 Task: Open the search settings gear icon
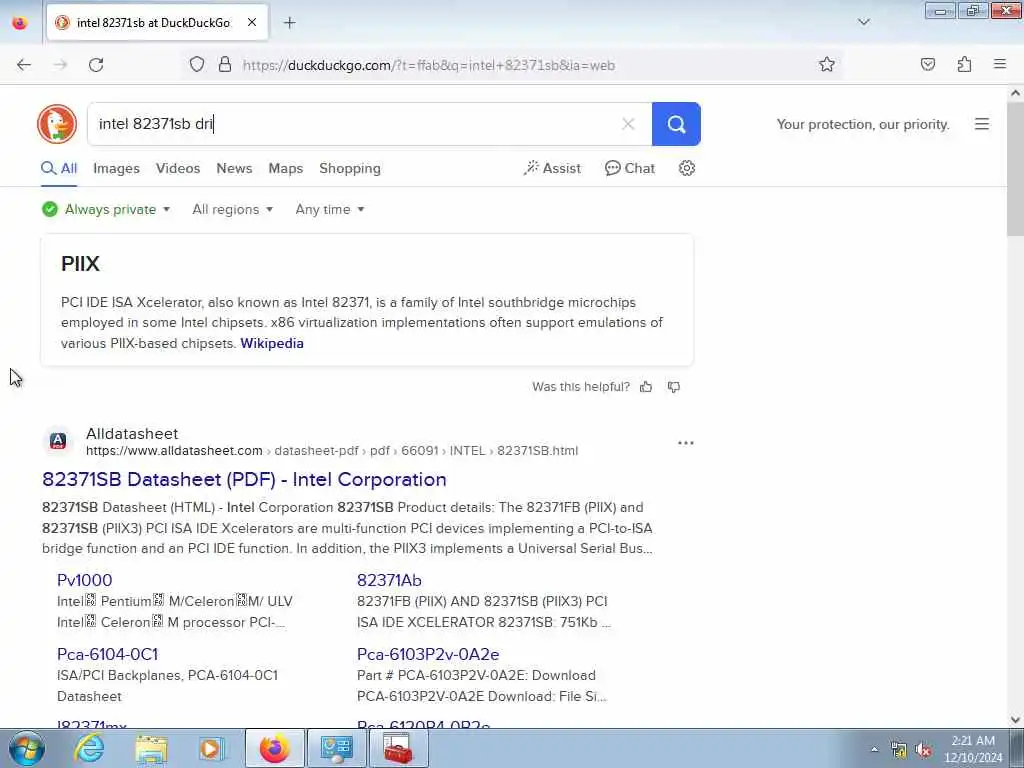coord(686,168)
